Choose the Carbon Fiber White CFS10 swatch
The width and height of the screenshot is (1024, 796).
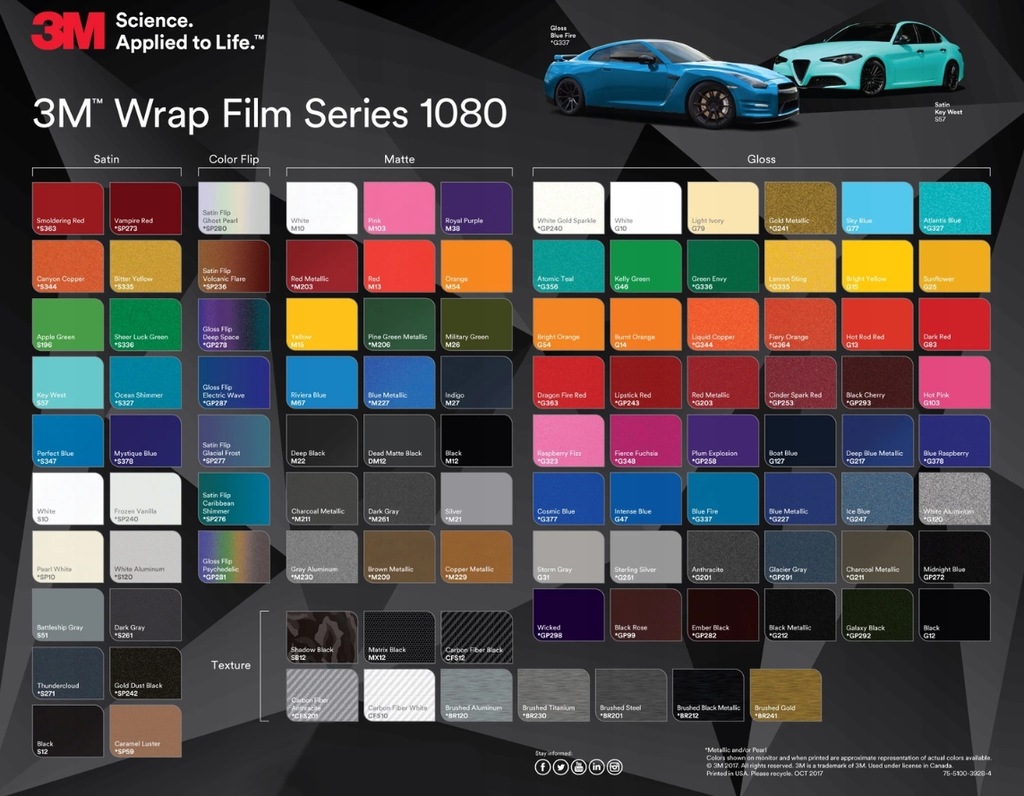click(399, 695)
